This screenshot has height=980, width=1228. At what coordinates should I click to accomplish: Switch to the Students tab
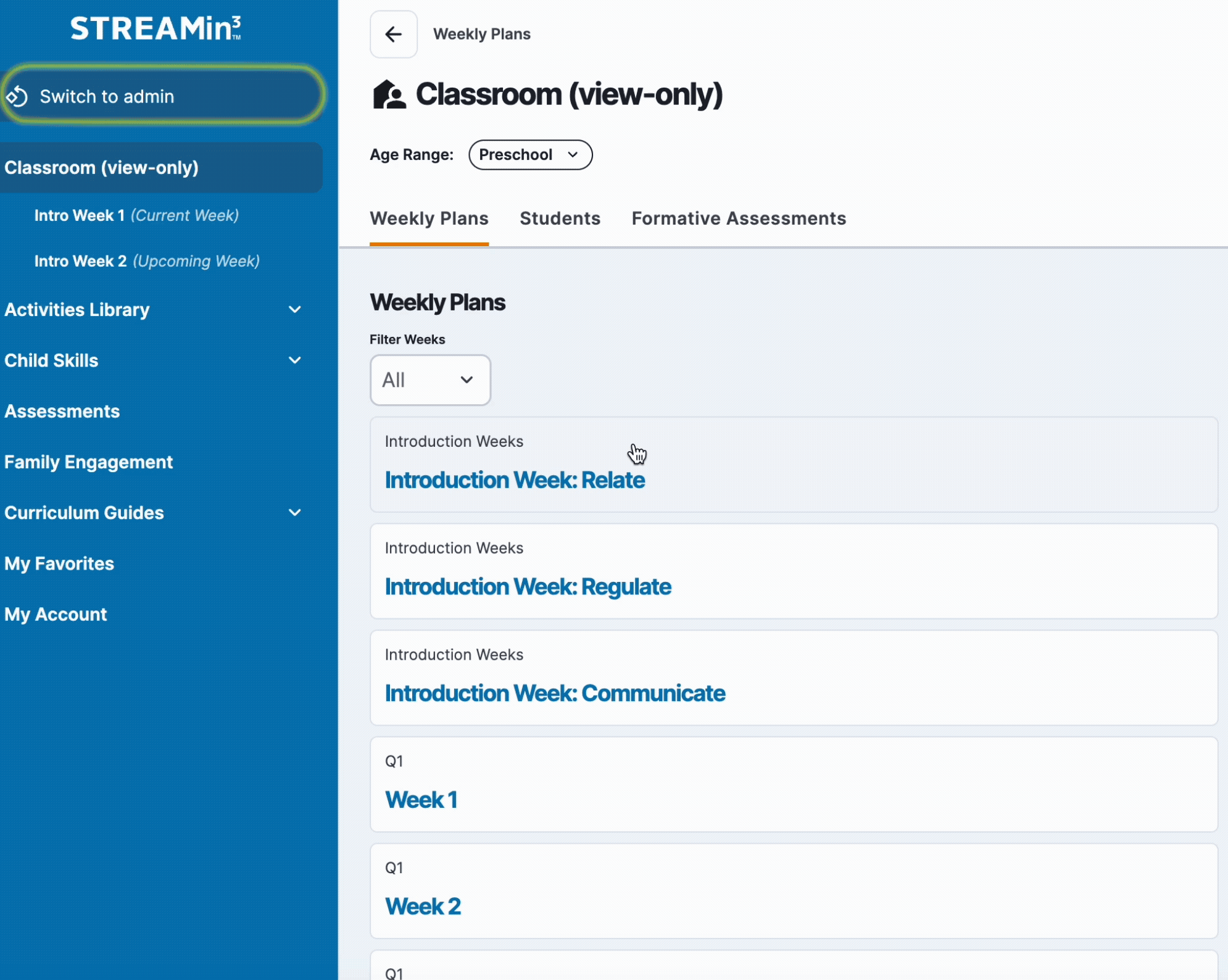[560, 218]
